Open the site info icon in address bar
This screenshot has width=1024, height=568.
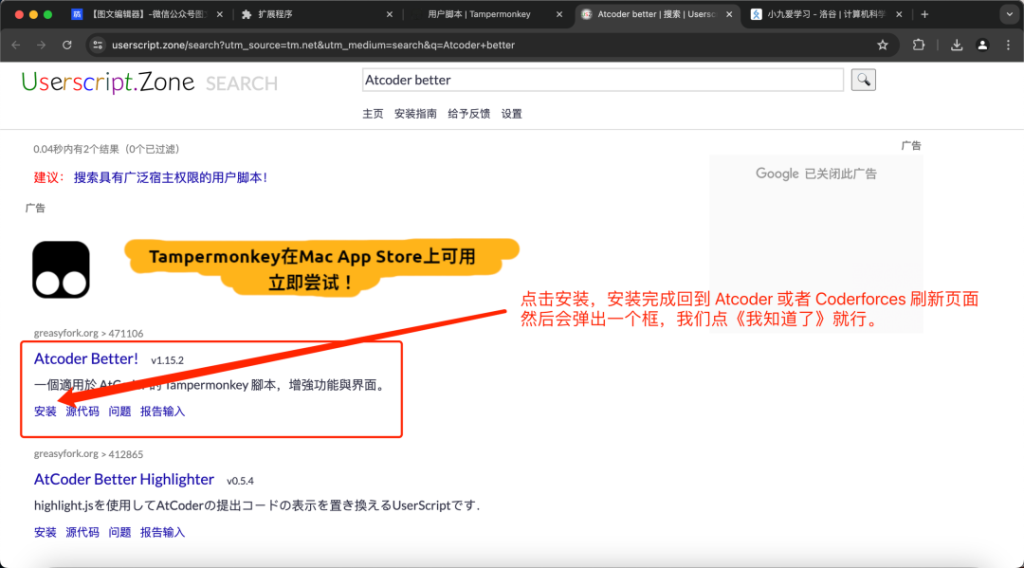(97, 45)
